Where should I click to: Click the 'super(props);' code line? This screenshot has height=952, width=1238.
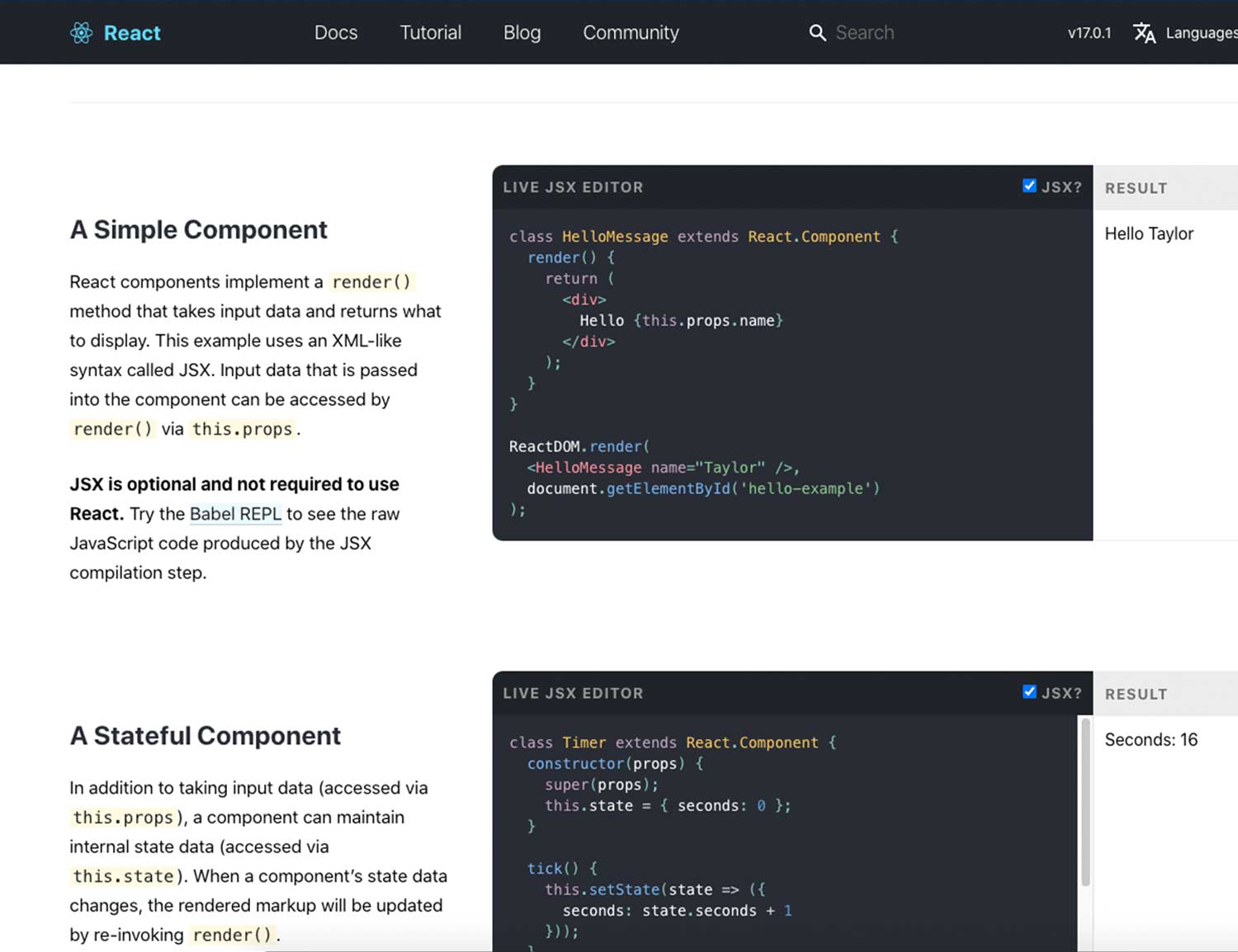point(602,785)
